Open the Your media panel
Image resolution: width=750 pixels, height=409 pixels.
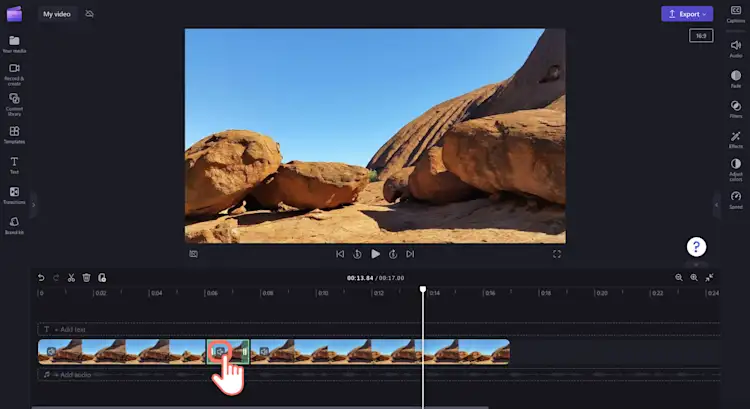tap(15, 43)
